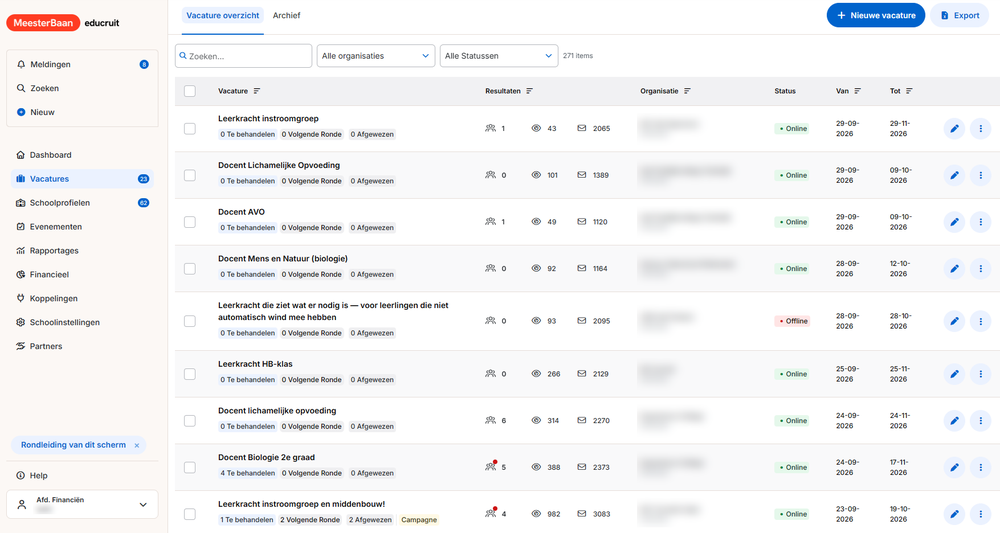Open Rapportages in the sidebar
The height and width of the screenshot is (533, 1000).
pyautogui.click(x=82, y=251)
